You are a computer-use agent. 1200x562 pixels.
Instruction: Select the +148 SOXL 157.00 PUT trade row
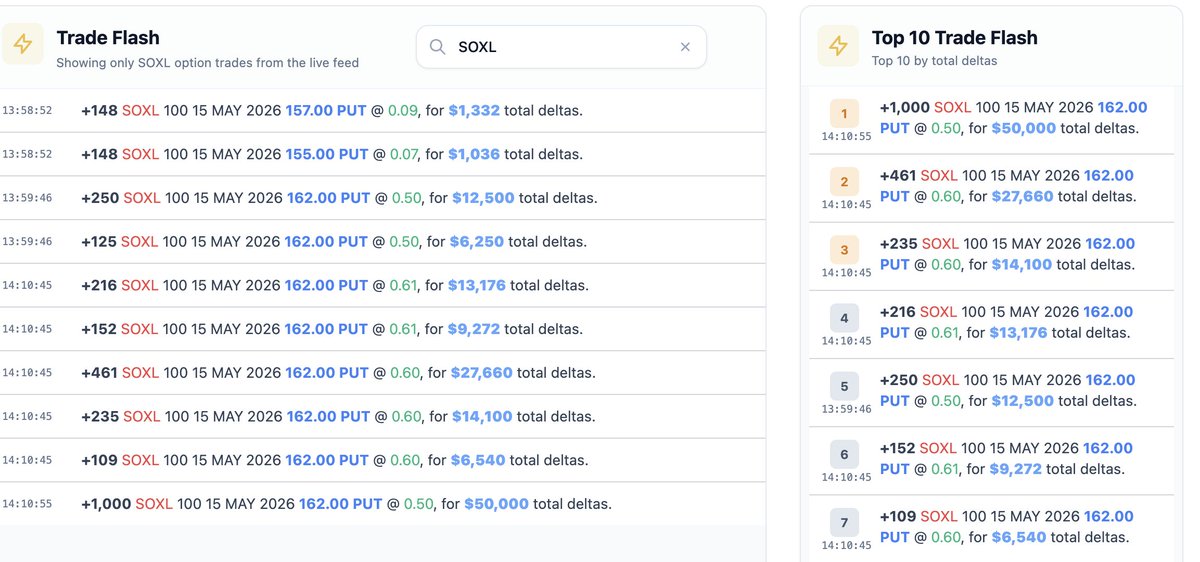[383, 110]
